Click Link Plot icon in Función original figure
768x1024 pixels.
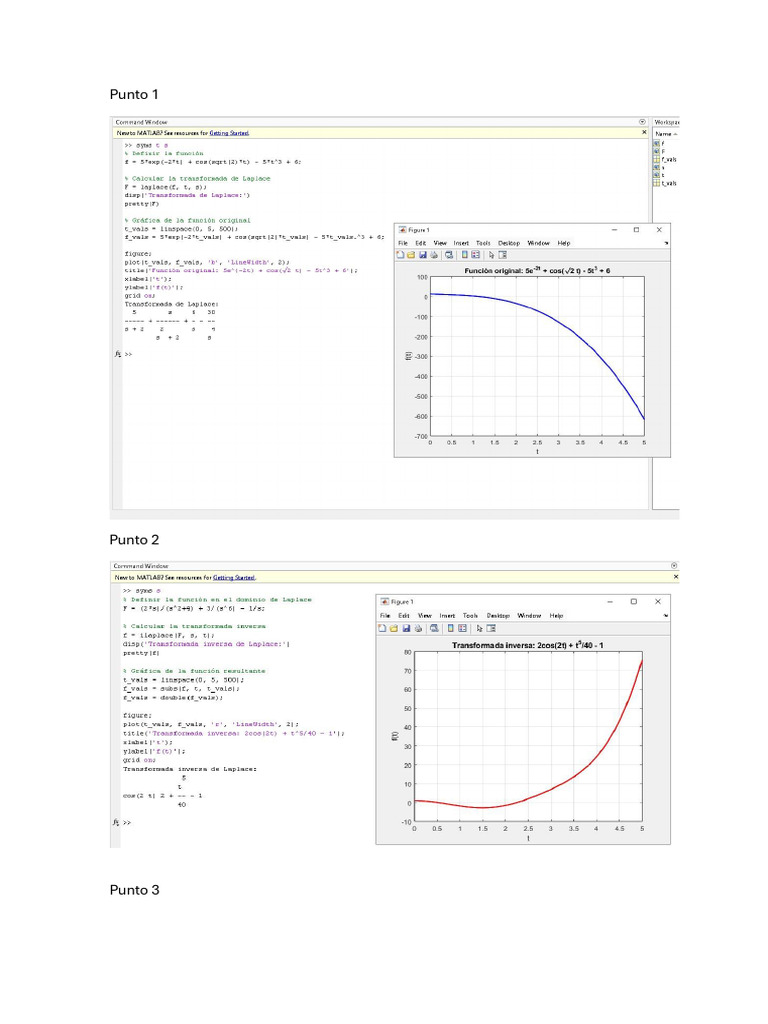pyautogui.click(x=449, y=255)
